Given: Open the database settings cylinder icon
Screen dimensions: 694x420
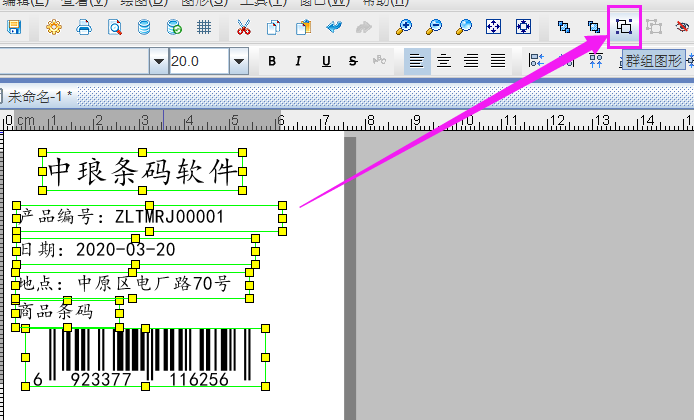Looking at the screenshot, I should (x=144, y=27).
